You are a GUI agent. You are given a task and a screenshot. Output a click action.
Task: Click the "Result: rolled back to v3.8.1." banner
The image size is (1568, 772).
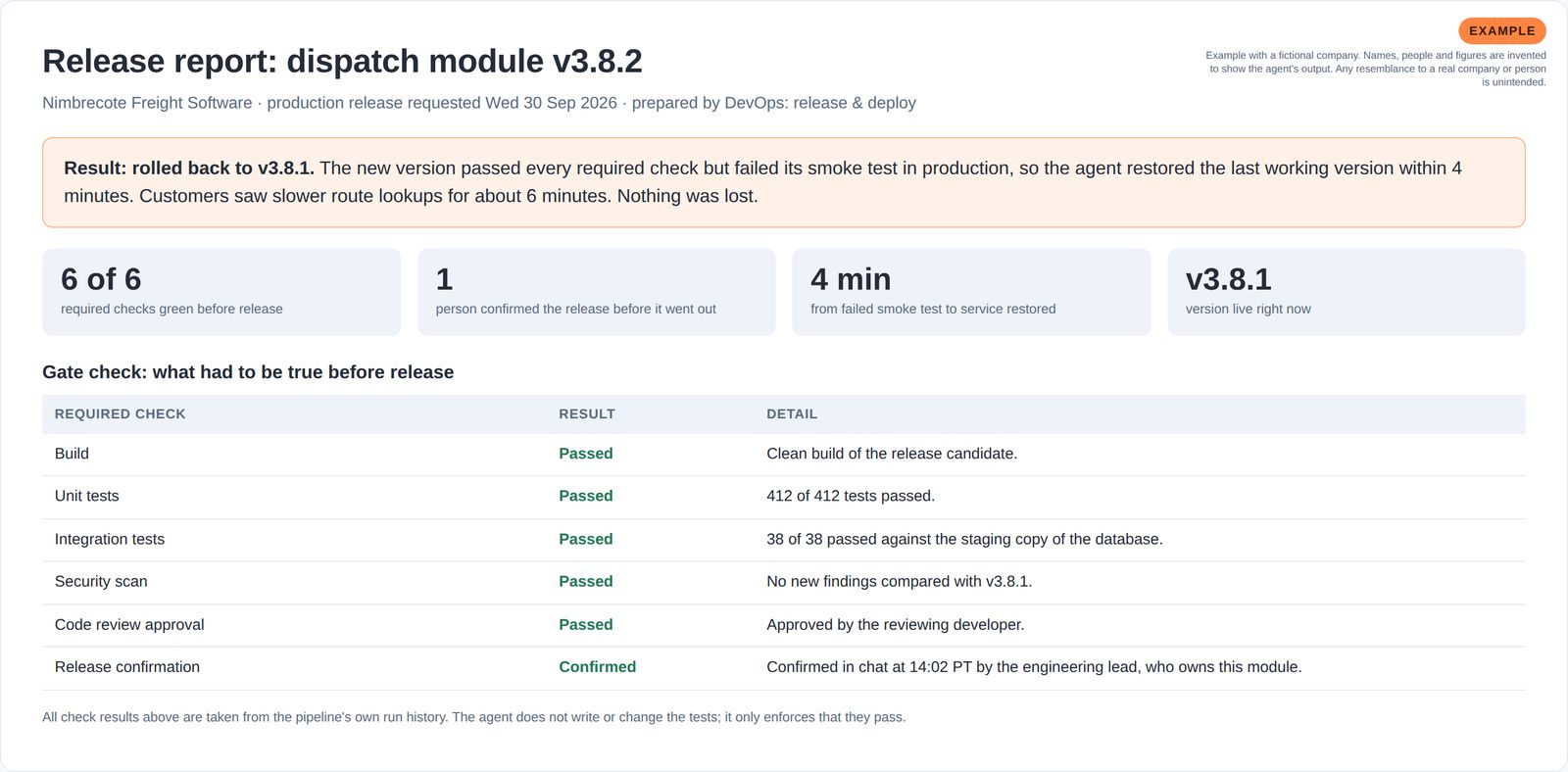tap(783, 182)
